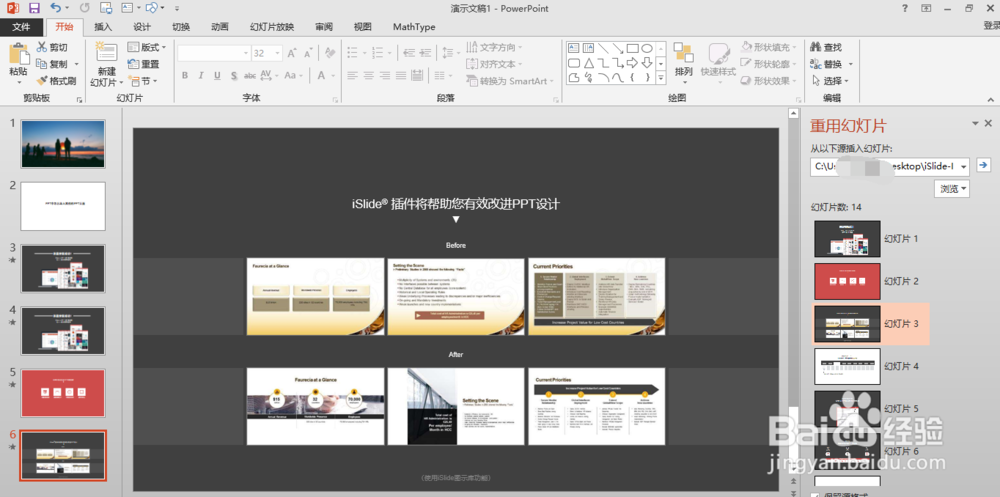Click the Save icon in quick access toolbar
The height and width of the screenshot is (497, 1000).
pos(34,8)
